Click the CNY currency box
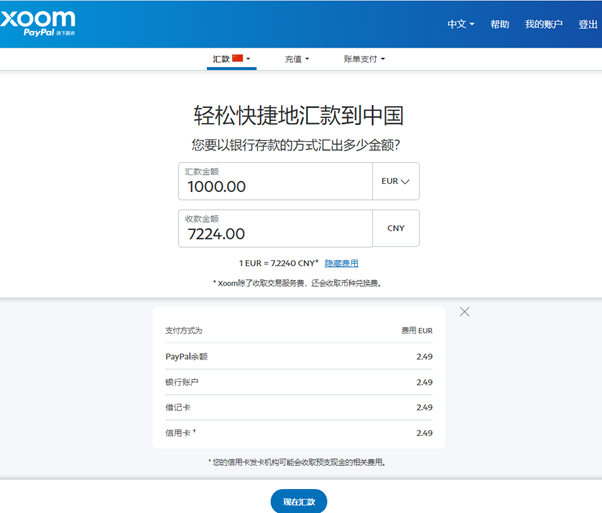Viewport: 602px width, 513px height. (396, 228)
